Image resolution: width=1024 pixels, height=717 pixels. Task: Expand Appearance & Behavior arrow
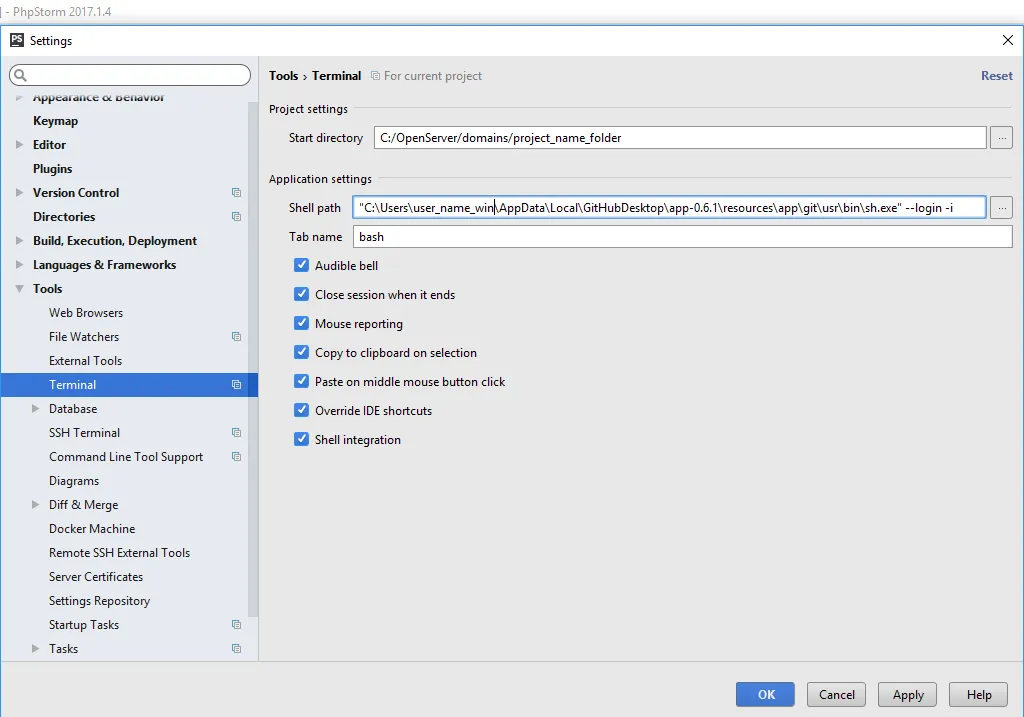click(x=20, y=97)
